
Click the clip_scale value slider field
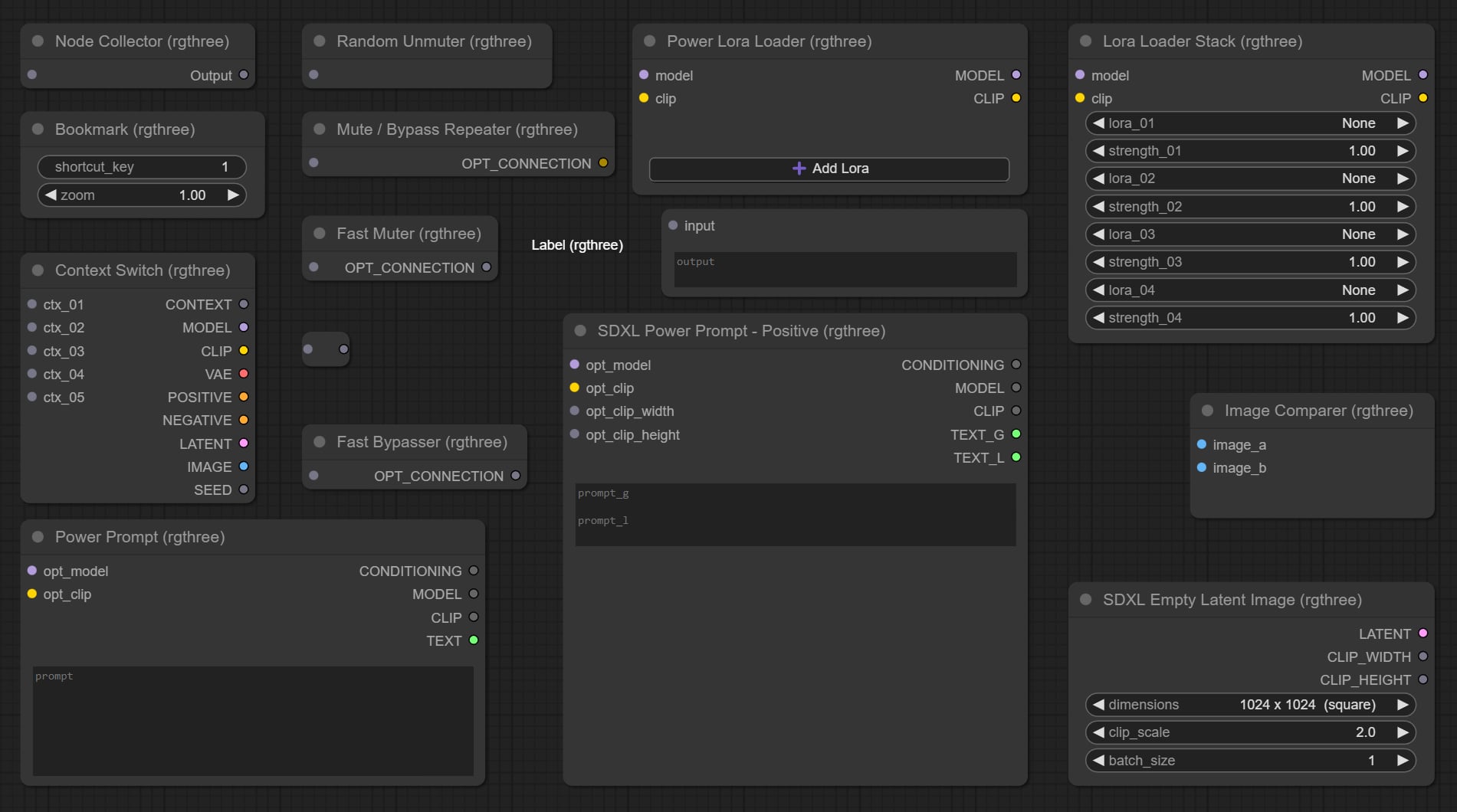coord(1250,732)
